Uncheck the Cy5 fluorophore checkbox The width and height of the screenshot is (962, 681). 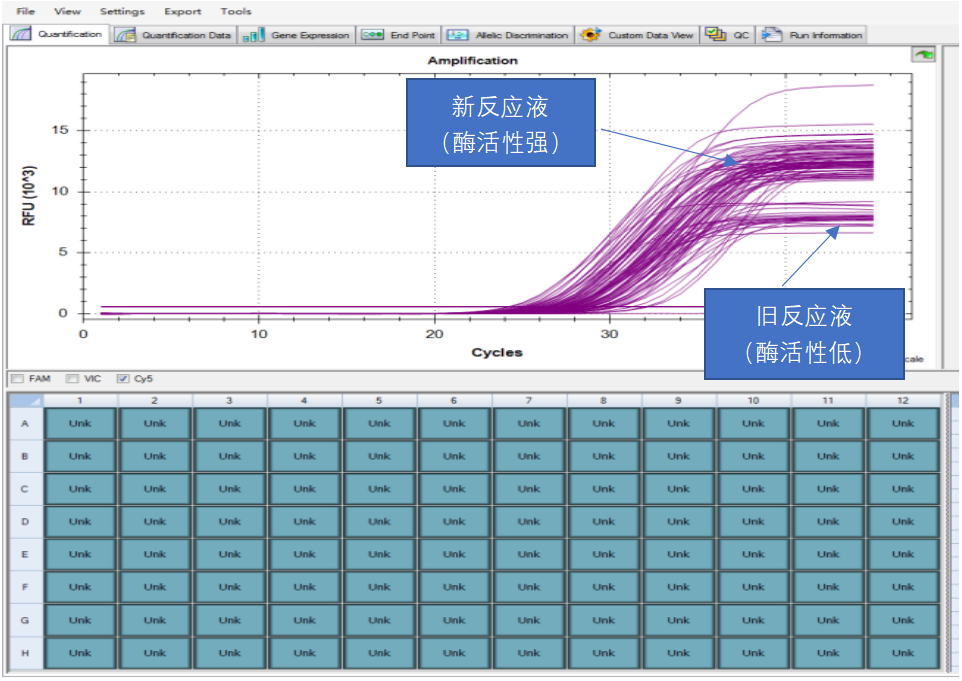point(123,379)
